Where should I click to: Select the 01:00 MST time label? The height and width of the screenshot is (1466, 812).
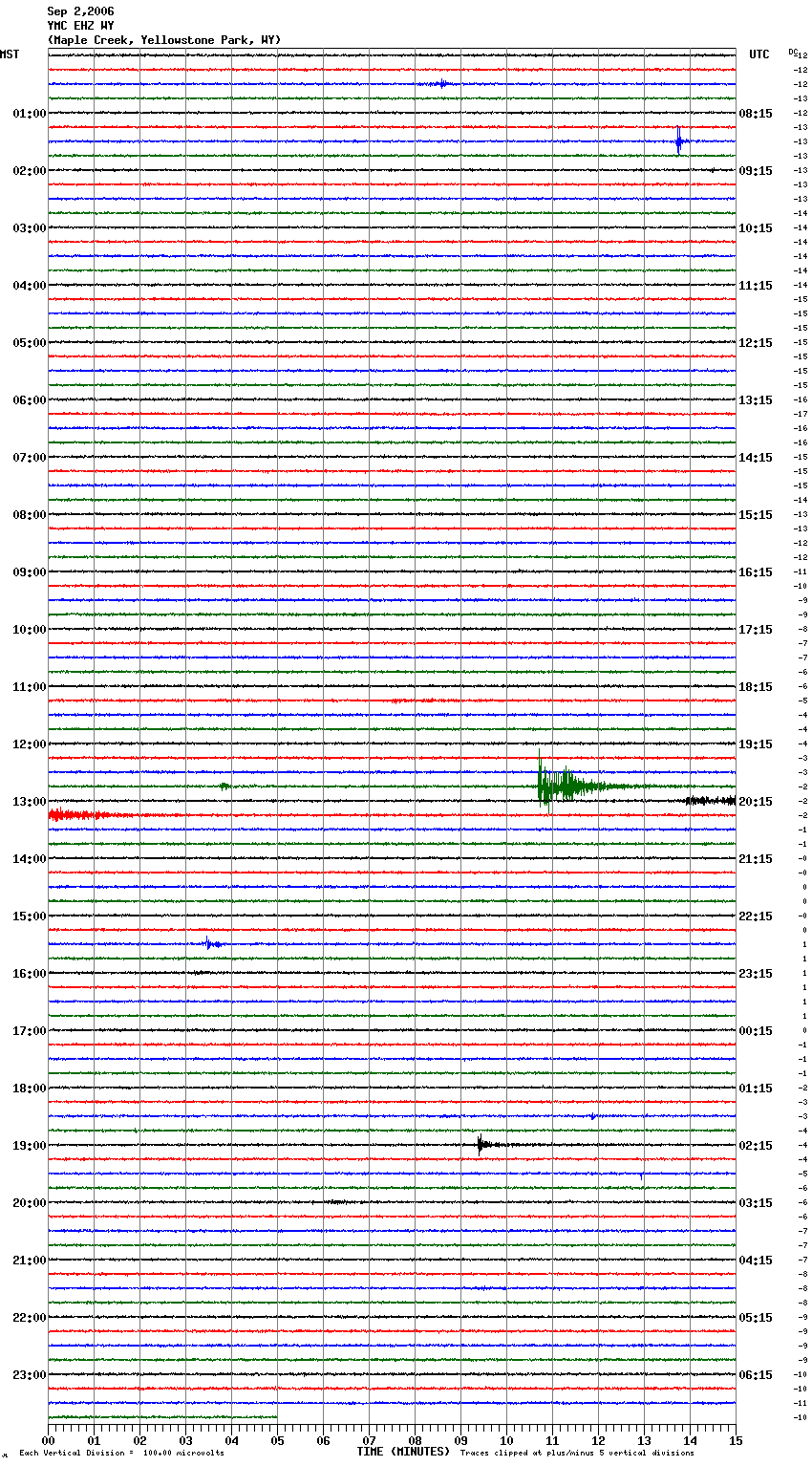[x=29, y=114]
